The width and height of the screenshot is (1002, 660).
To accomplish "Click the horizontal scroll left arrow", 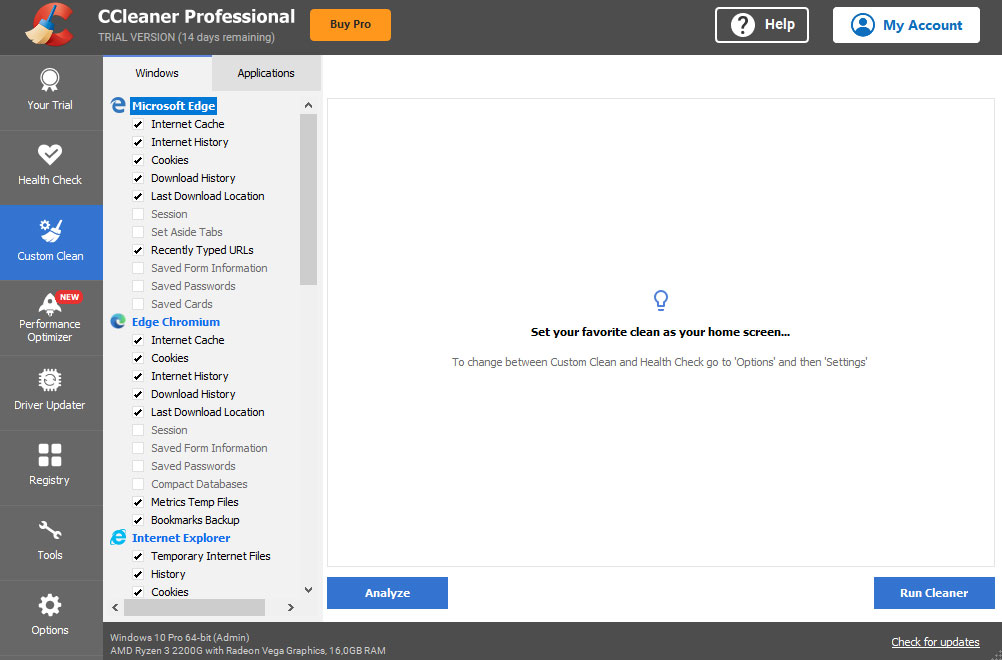I will [x=116, y=607].
